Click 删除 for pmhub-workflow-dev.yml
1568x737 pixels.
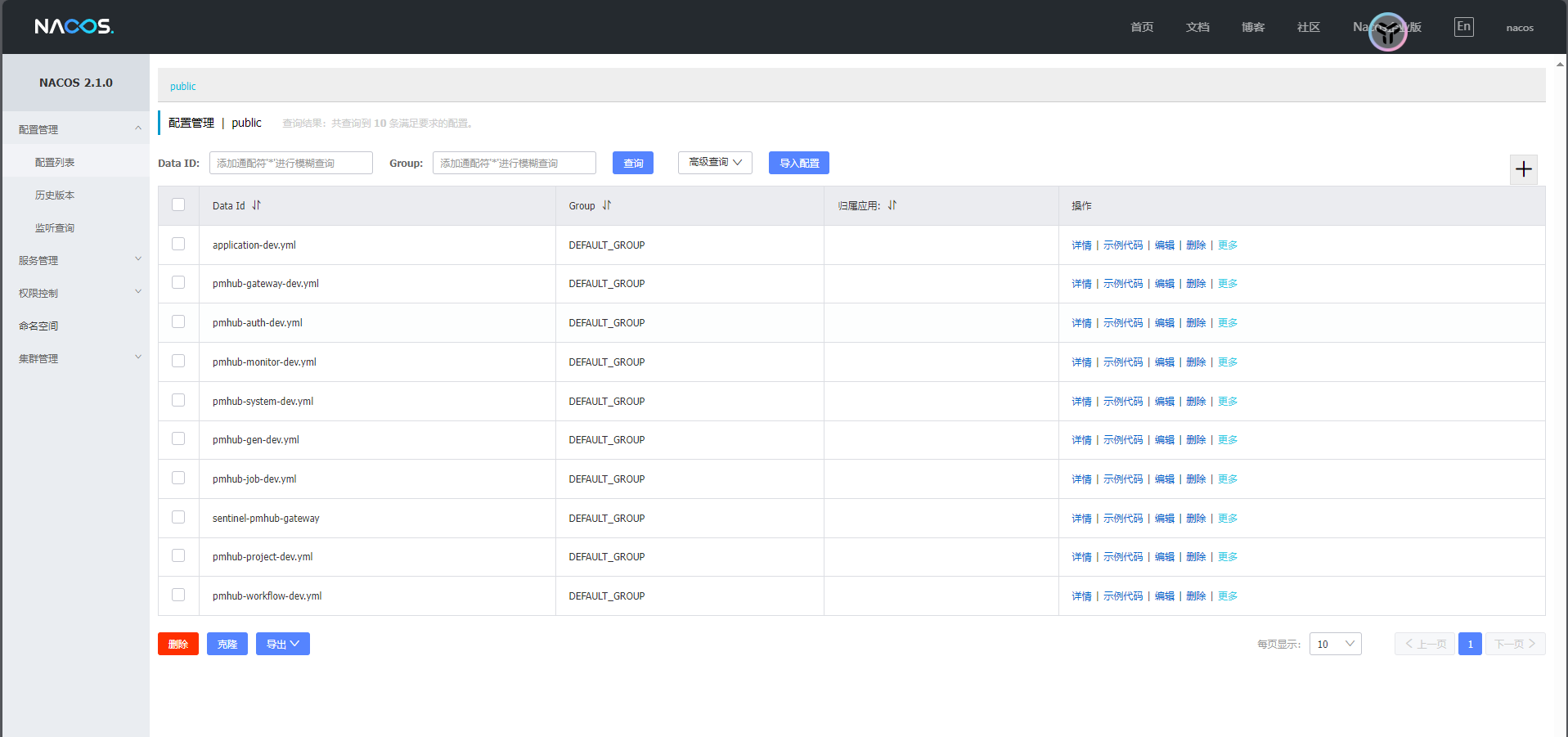(x=1196, y=596)
